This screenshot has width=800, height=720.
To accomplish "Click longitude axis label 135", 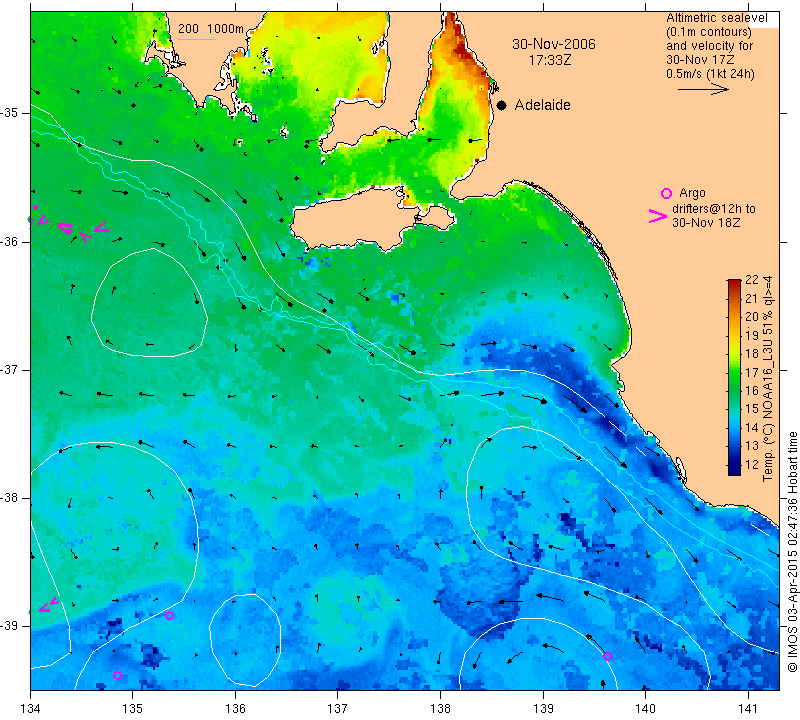I will pyautogui.click(x=133, y=708).
